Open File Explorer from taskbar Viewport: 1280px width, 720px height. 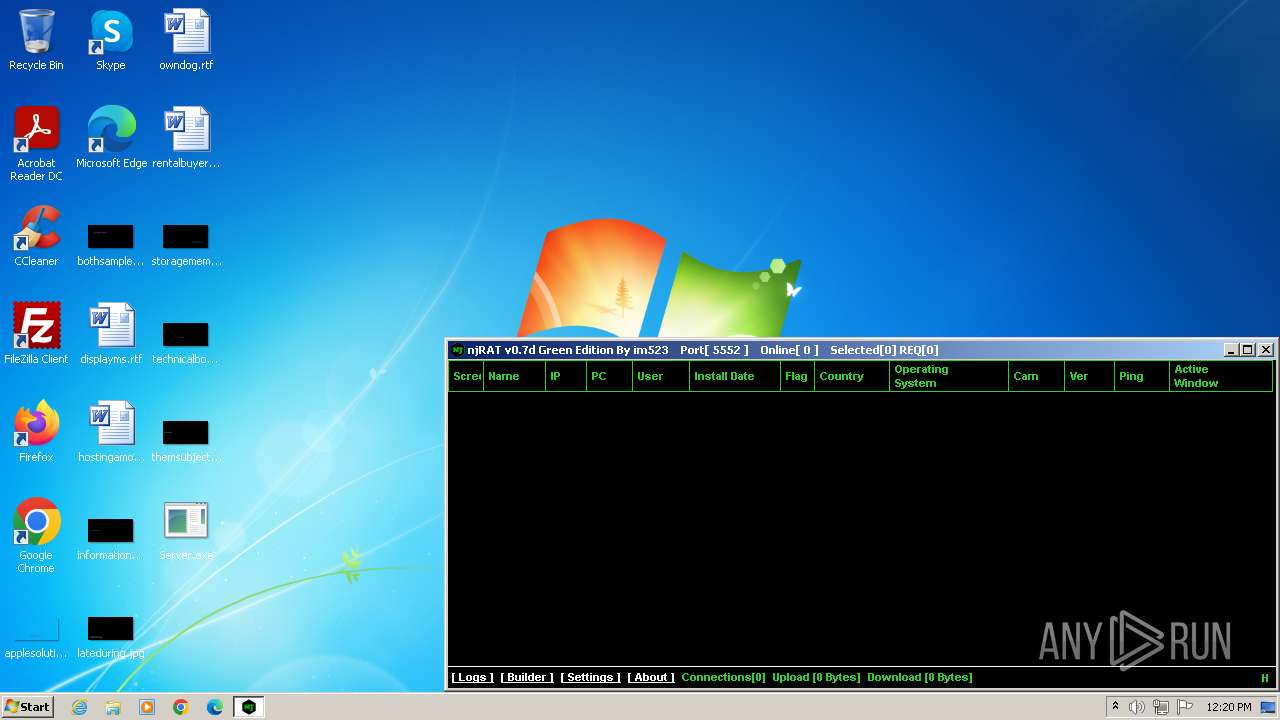coord(113,707)
